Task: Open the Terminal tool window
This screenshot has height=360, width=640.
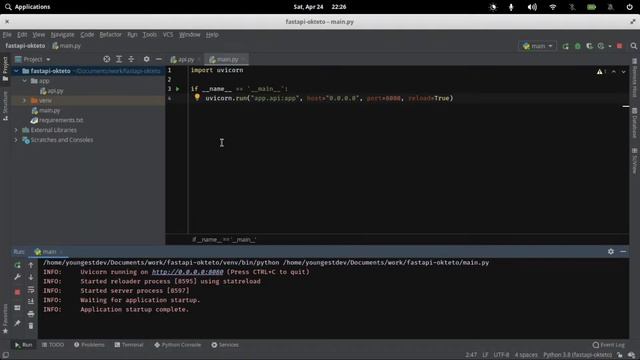Action: 129,345
